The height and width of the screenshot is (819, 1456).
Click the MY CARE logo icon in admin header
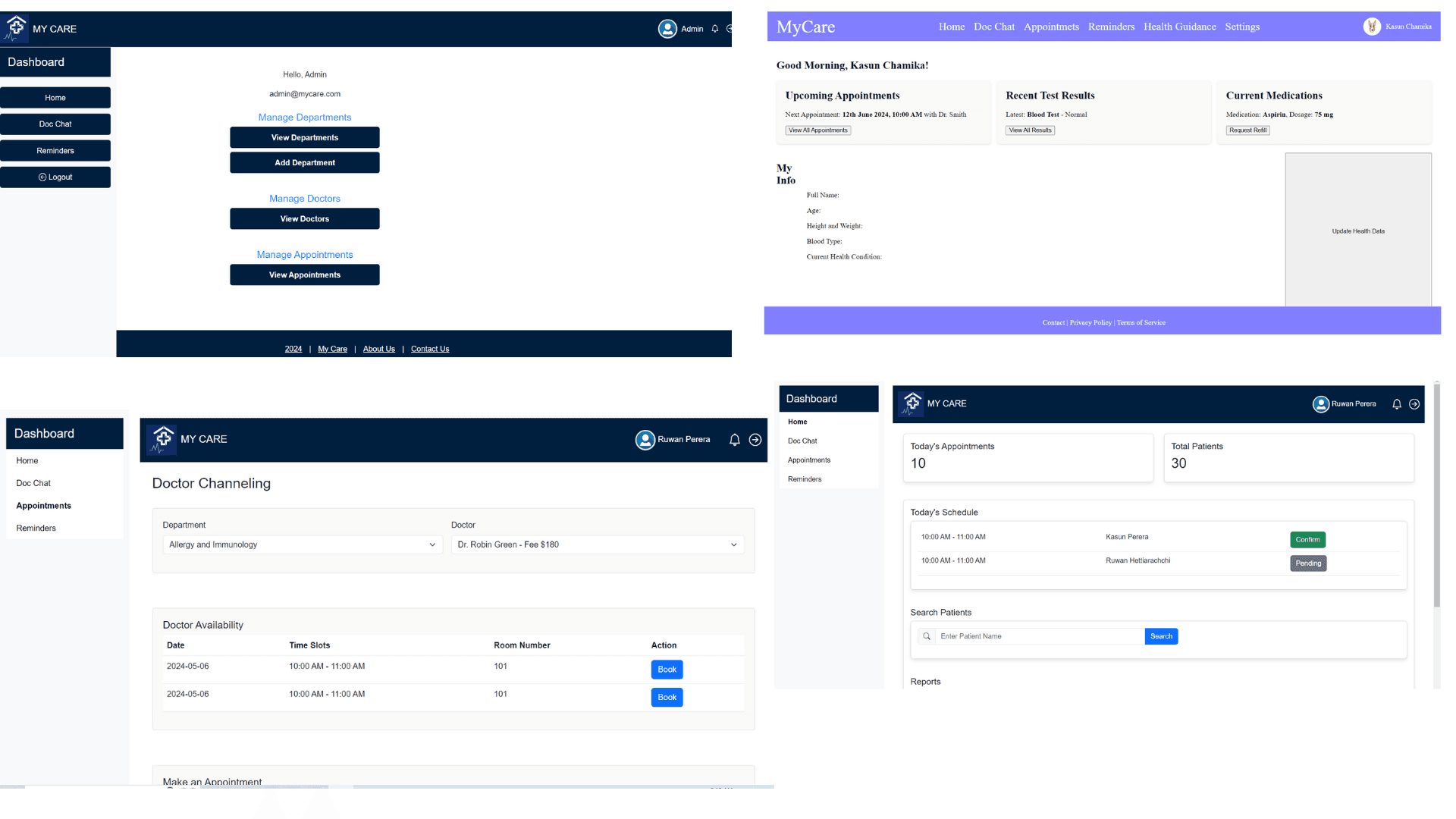pos(15,28)
